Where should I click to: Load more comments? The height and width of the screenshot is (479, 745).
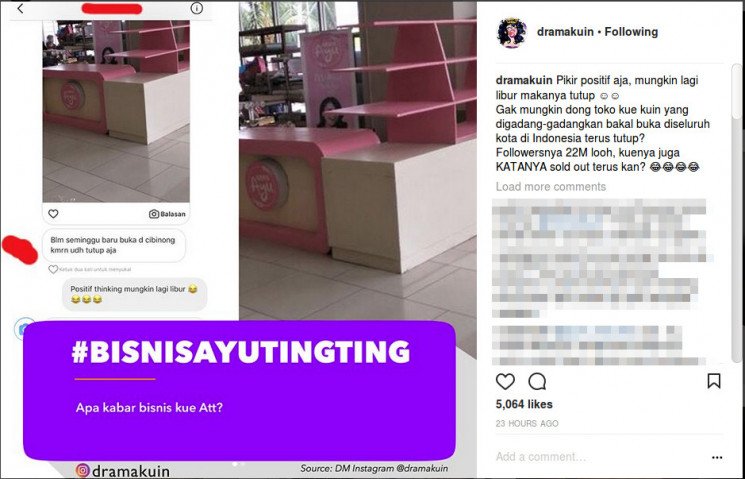pyautogui.click(x=551, y=186)
